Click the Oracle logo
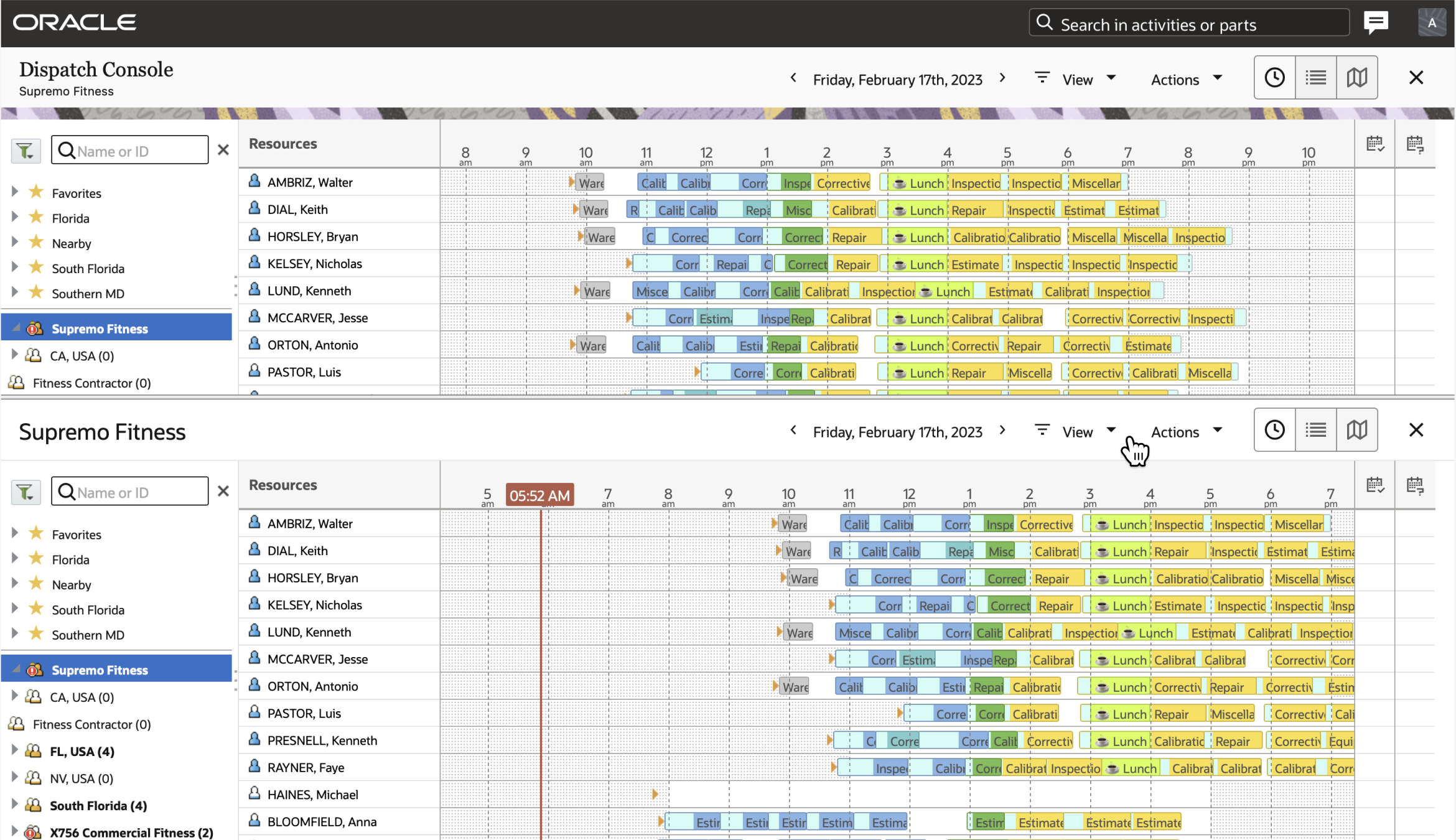Screen dimensions: 1456x840 coord(75,23)
